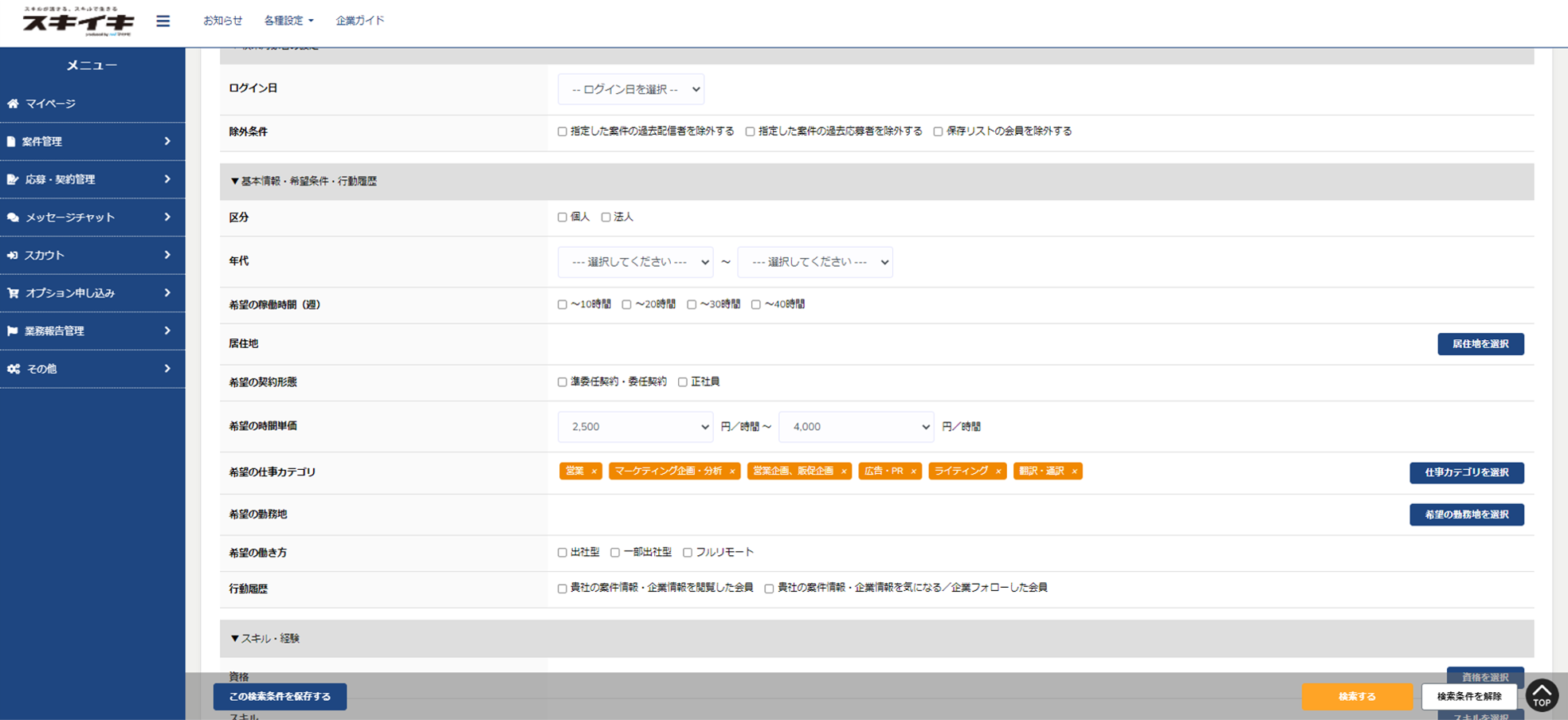Click the TOP scroll-up icon
This screenshot has height=720, width=1568.
tap(1542, 695)
